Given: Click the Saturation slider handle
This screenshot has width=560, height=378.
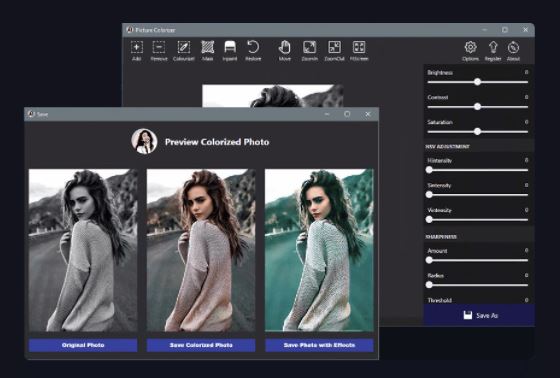Looking at the screenshot, I should coord(478,131).
